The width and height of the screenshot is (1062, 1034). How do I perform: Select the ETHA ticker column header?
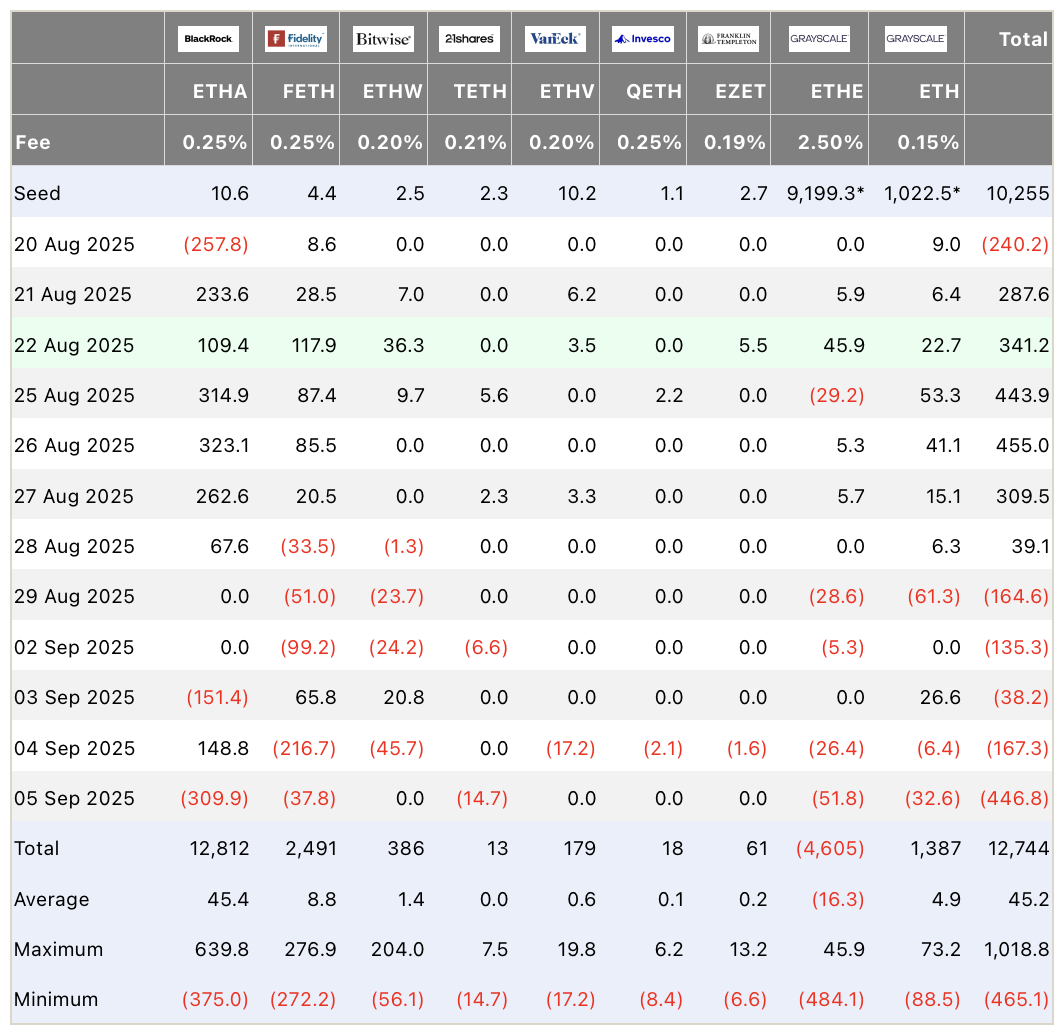pos(220,91)
